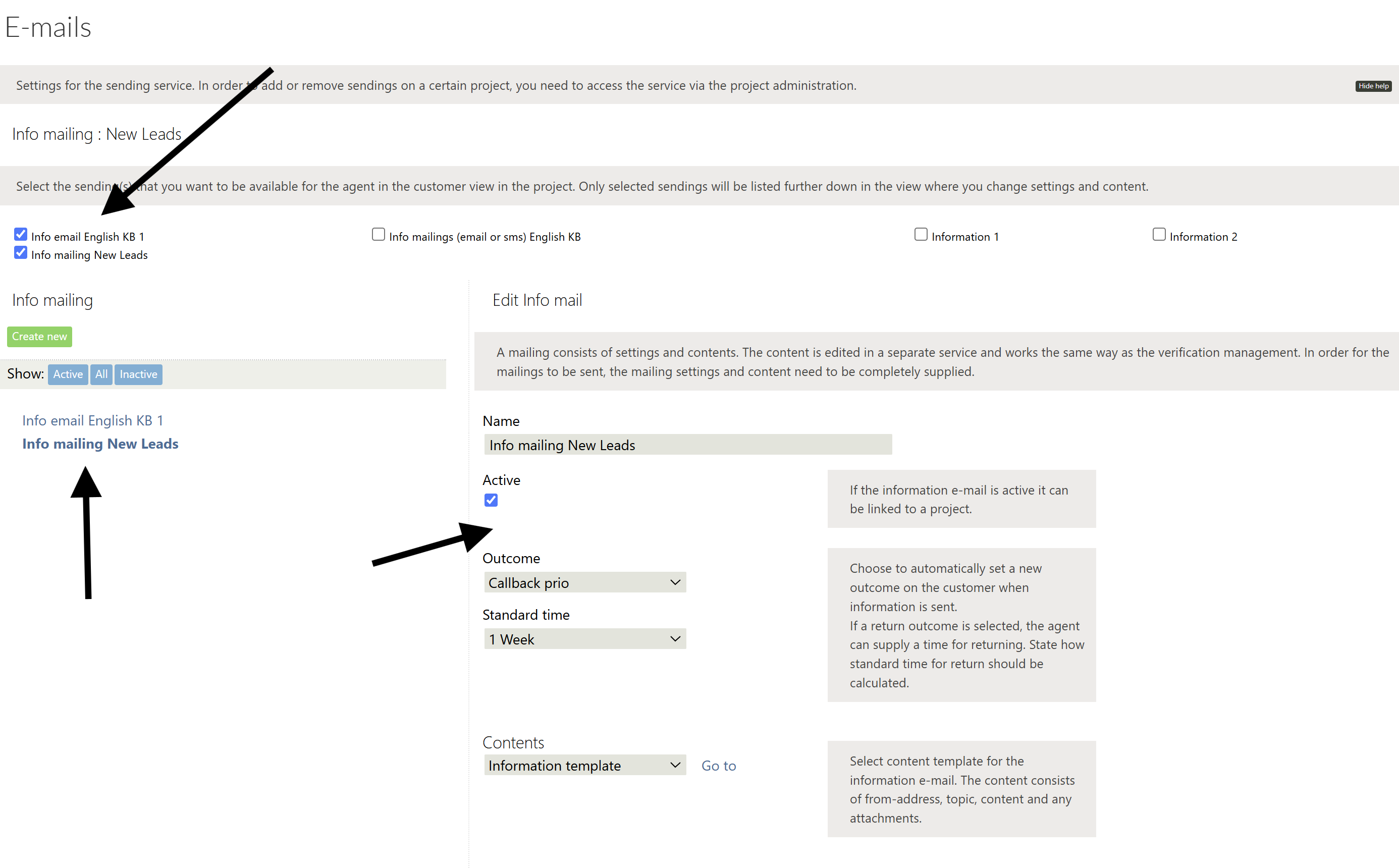Open Info email English KB 1 mailing

coord(92,420)
